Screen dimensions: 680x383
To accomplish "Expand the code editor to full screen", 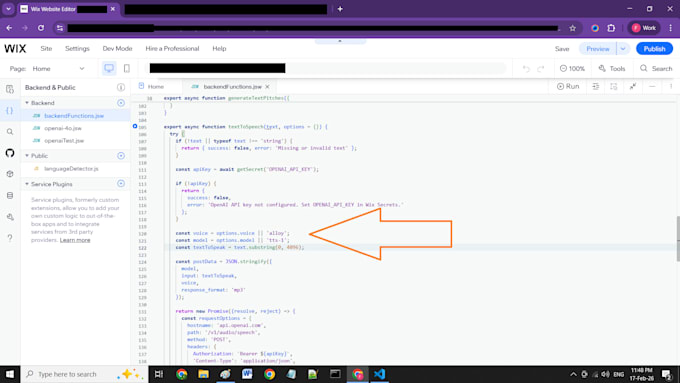I will [633, 86].
